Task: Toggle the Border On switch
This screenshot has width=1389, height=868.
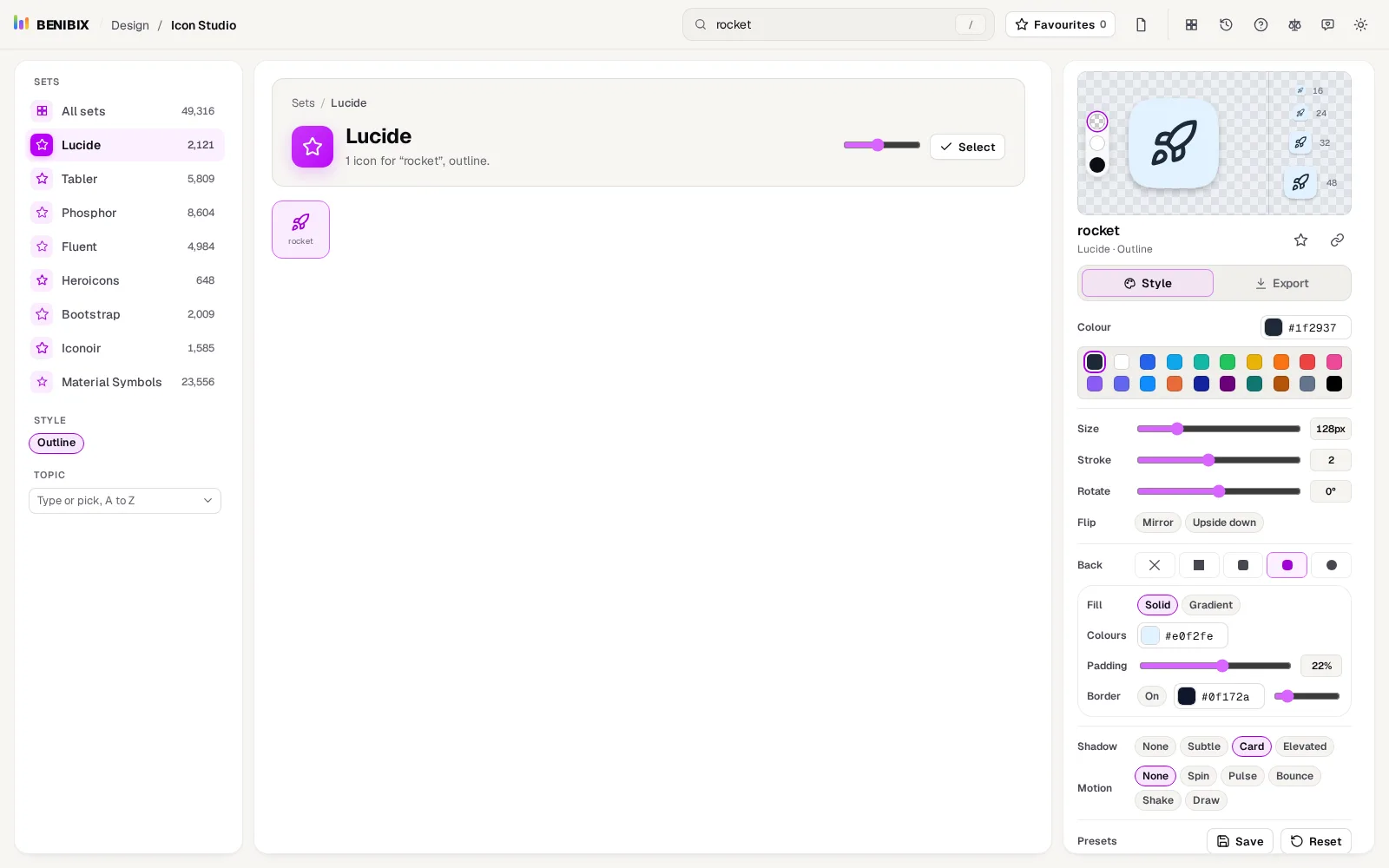Action: point(1152,696)
